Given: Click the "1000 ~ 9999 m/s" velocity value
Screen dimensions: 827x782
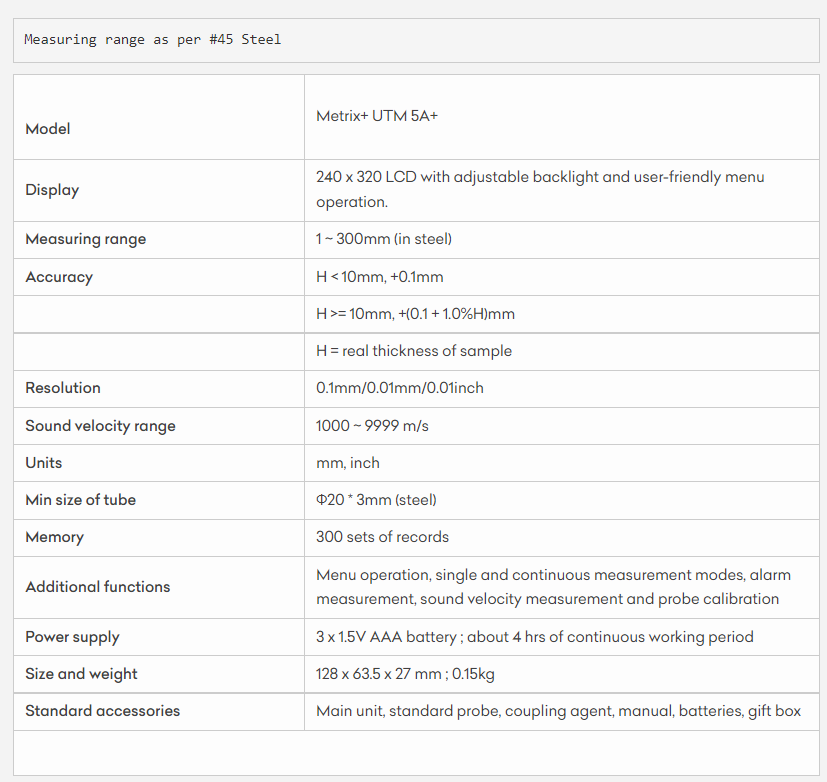Looking at the screenshot, I should point(372,426).
